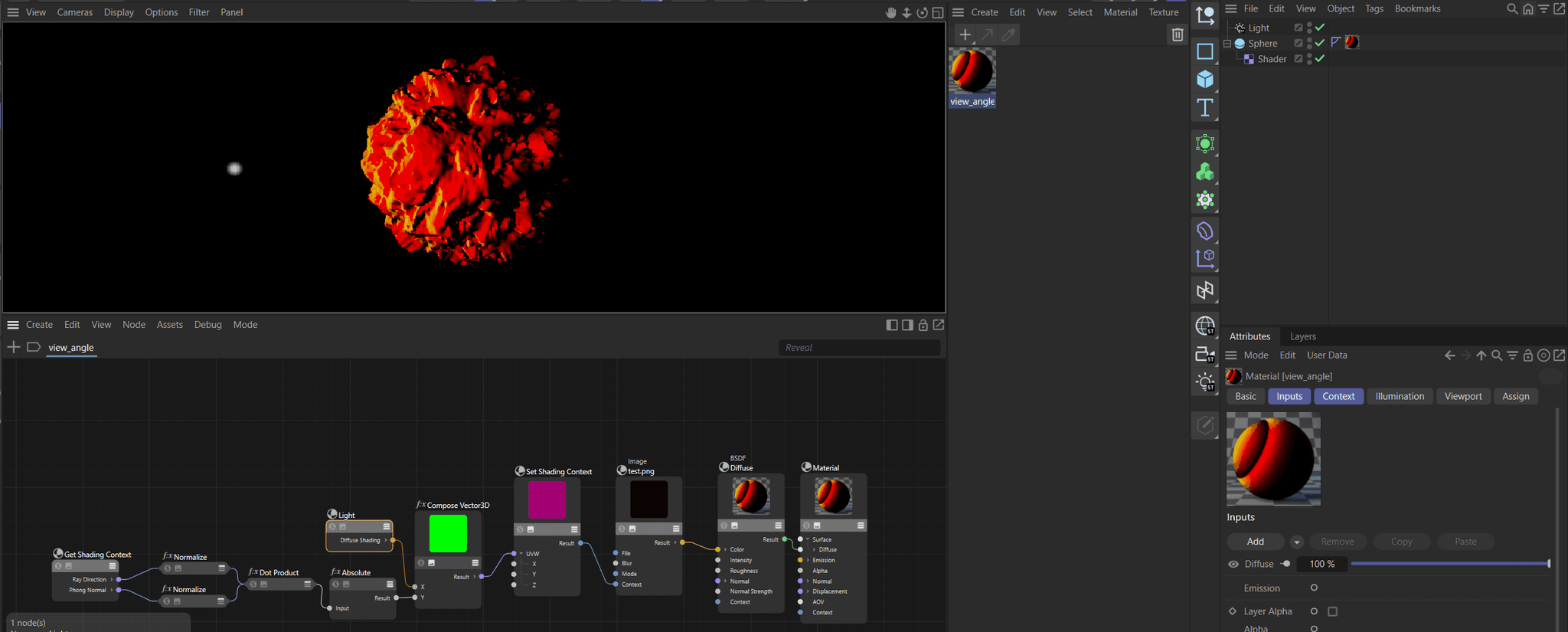Select the Move/Live selection tool in sidebar

point(1205,15)
